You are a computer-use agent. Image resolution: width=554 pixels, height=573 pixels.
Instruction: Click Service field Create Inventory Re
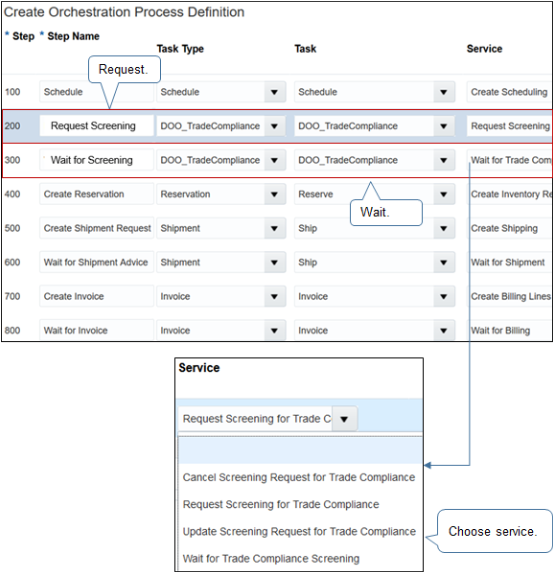pos(509,194)
